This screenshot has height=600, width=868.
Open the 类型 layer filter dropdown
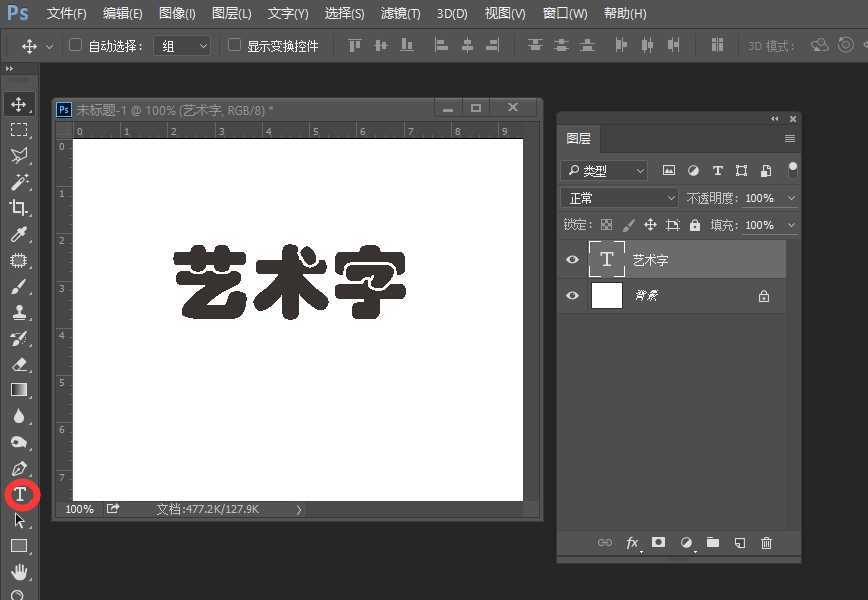pyautogui.click(x=604, y=170)
